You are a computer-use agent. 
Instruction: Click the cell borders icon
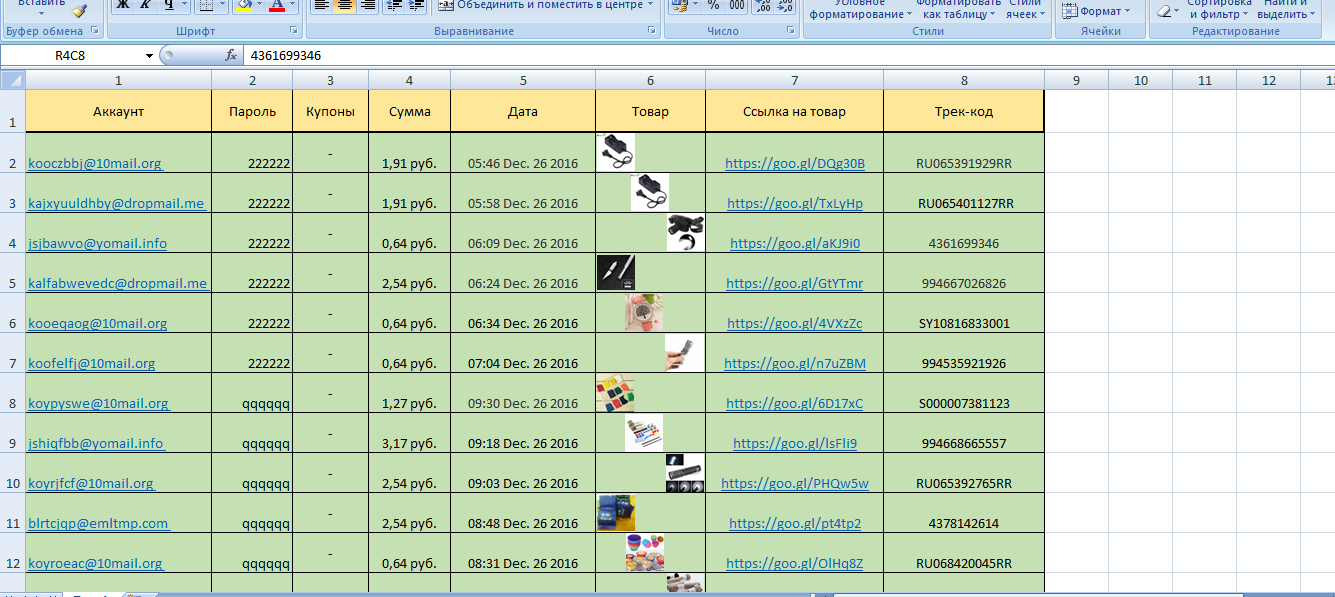[204, 6]
